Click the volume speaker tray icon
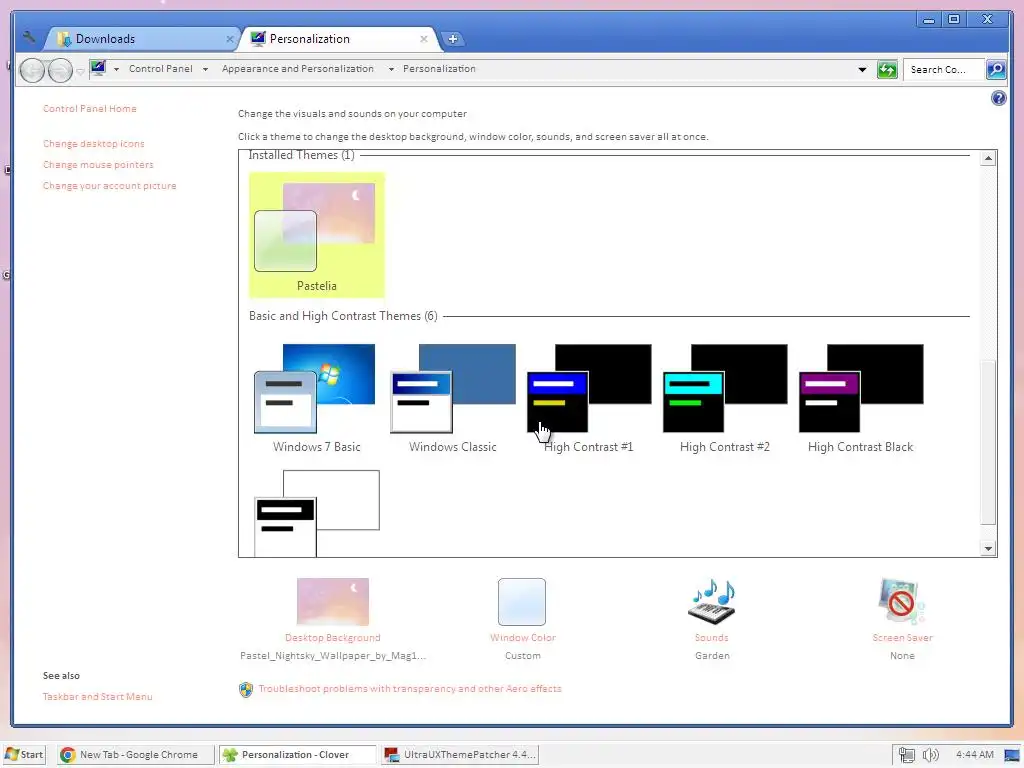The image size is (1024, 768). coord(930,755)
